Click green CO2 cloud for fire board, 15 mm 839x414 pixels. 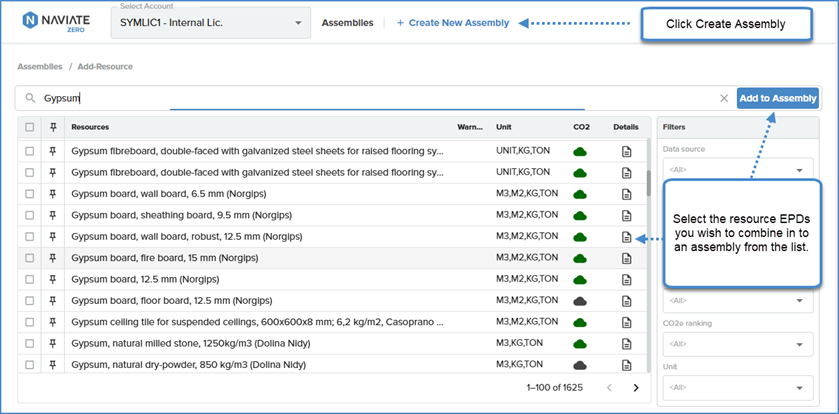pos(580,259)
